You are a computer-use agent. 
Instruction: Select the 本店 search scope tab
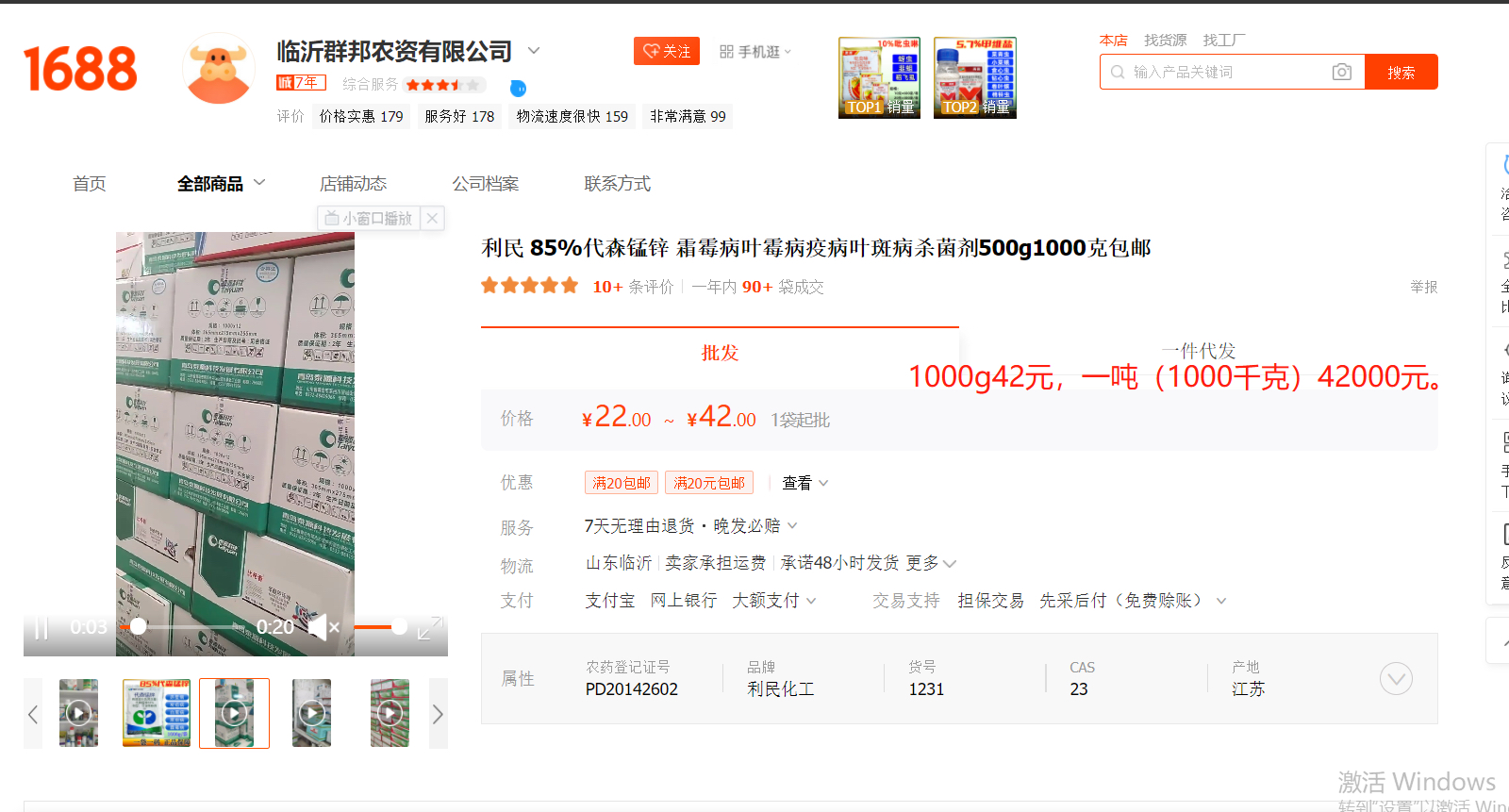pos(1113,40)
